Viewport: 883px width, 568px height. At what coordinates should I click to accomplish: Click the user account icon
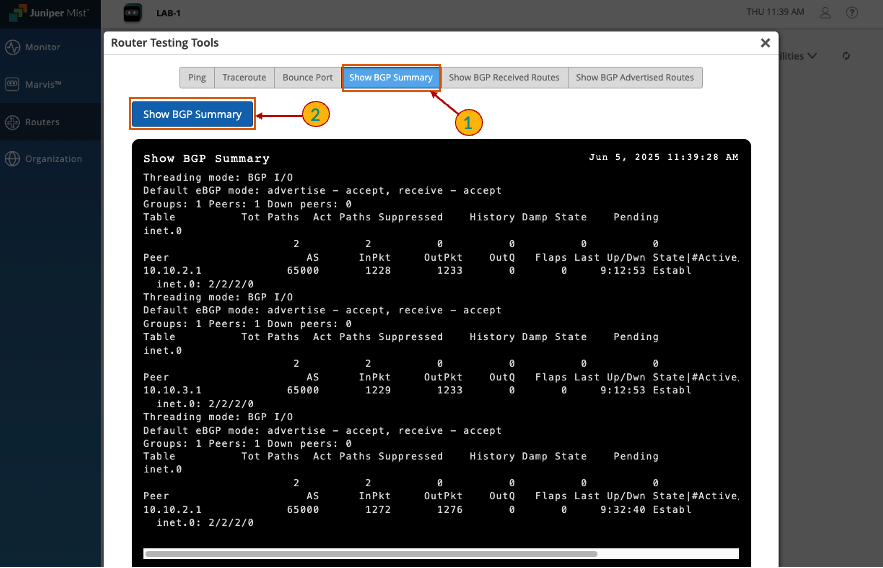coord(825,13)
